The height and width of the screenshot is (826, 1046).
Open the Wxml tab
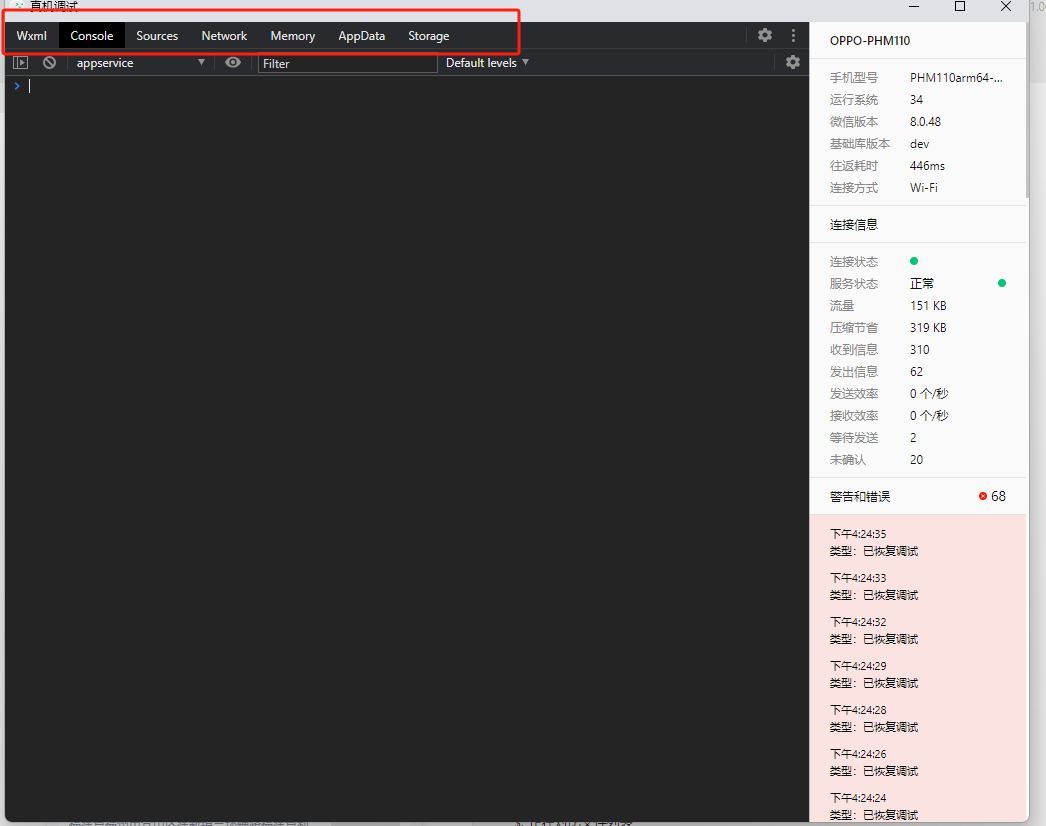click(x=31, y=36)
